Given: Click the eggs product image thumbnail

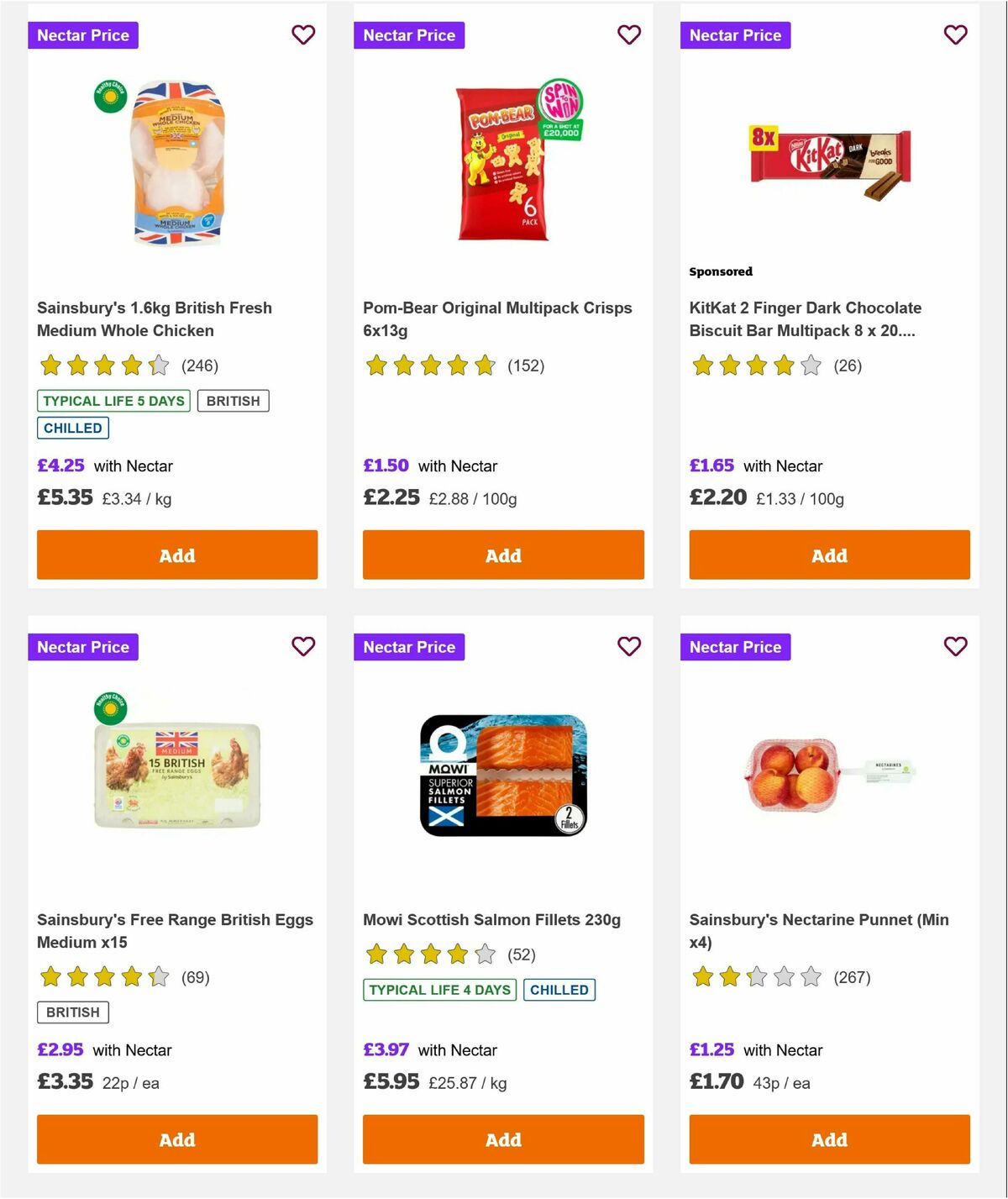Looking at the screenshot, I should [176, 773].
